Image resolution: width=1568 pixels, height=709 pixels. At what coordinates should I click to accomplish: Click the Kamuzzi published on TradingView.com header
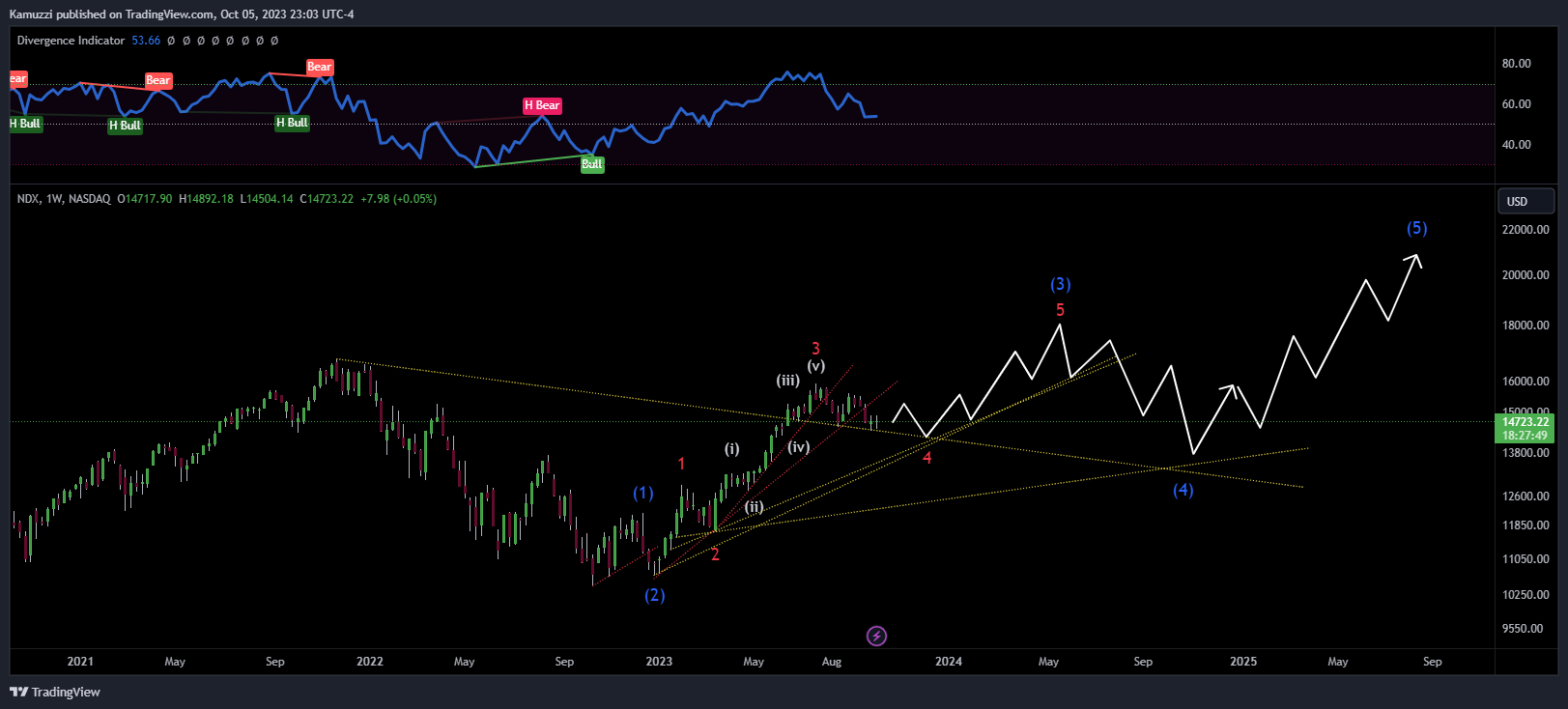(182, 14)
